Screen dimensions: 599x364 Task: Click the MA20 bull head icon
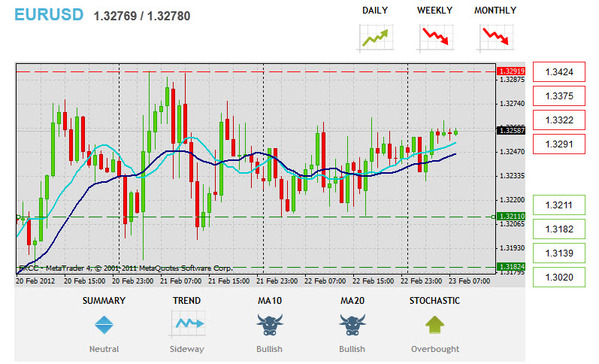[x=352, y=325]
